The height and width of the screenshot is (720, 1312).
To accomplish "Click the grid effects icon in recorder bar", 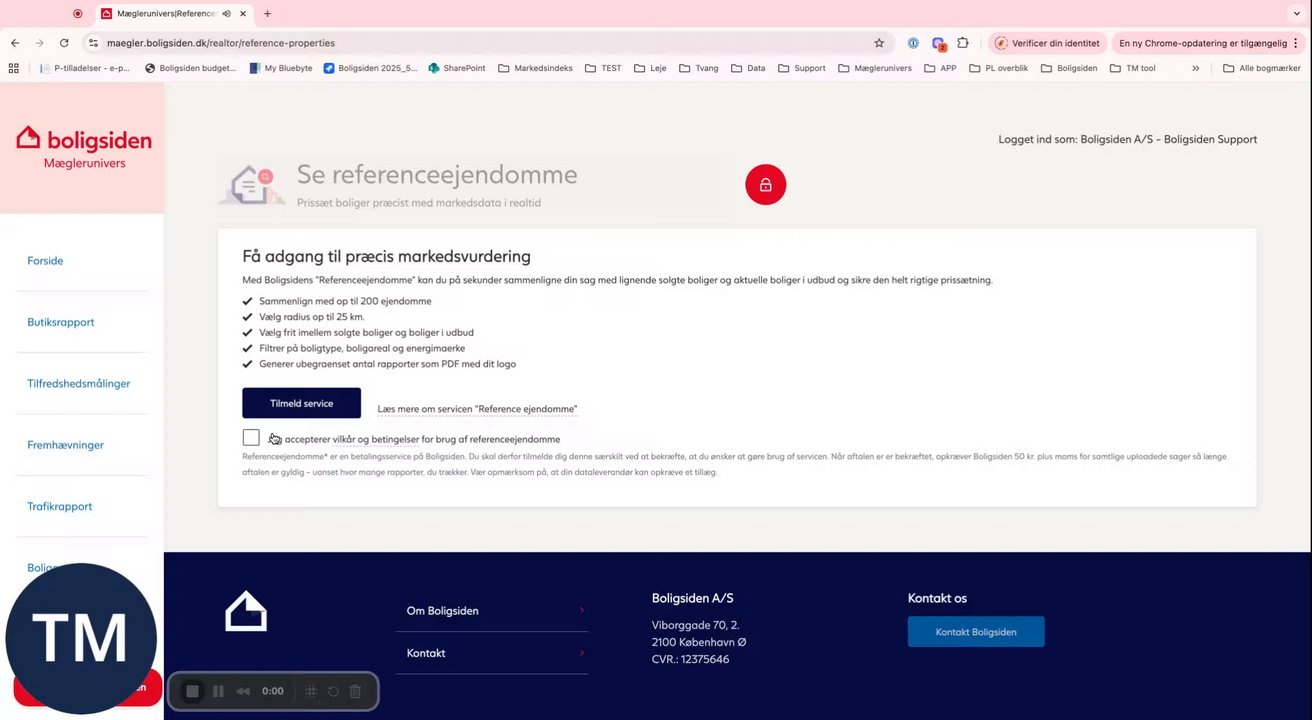I will [311, 691].
